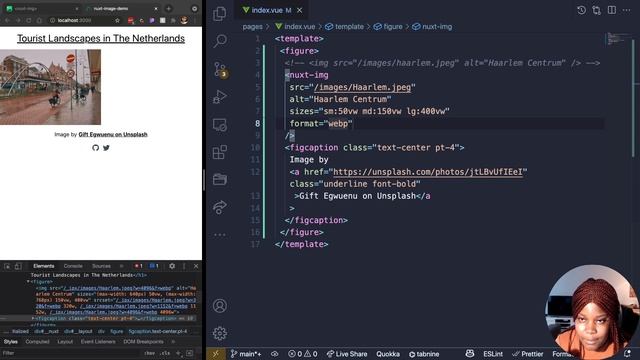Click the cloud sync icon in status bar
640x360 pixels.
[275, 354]
